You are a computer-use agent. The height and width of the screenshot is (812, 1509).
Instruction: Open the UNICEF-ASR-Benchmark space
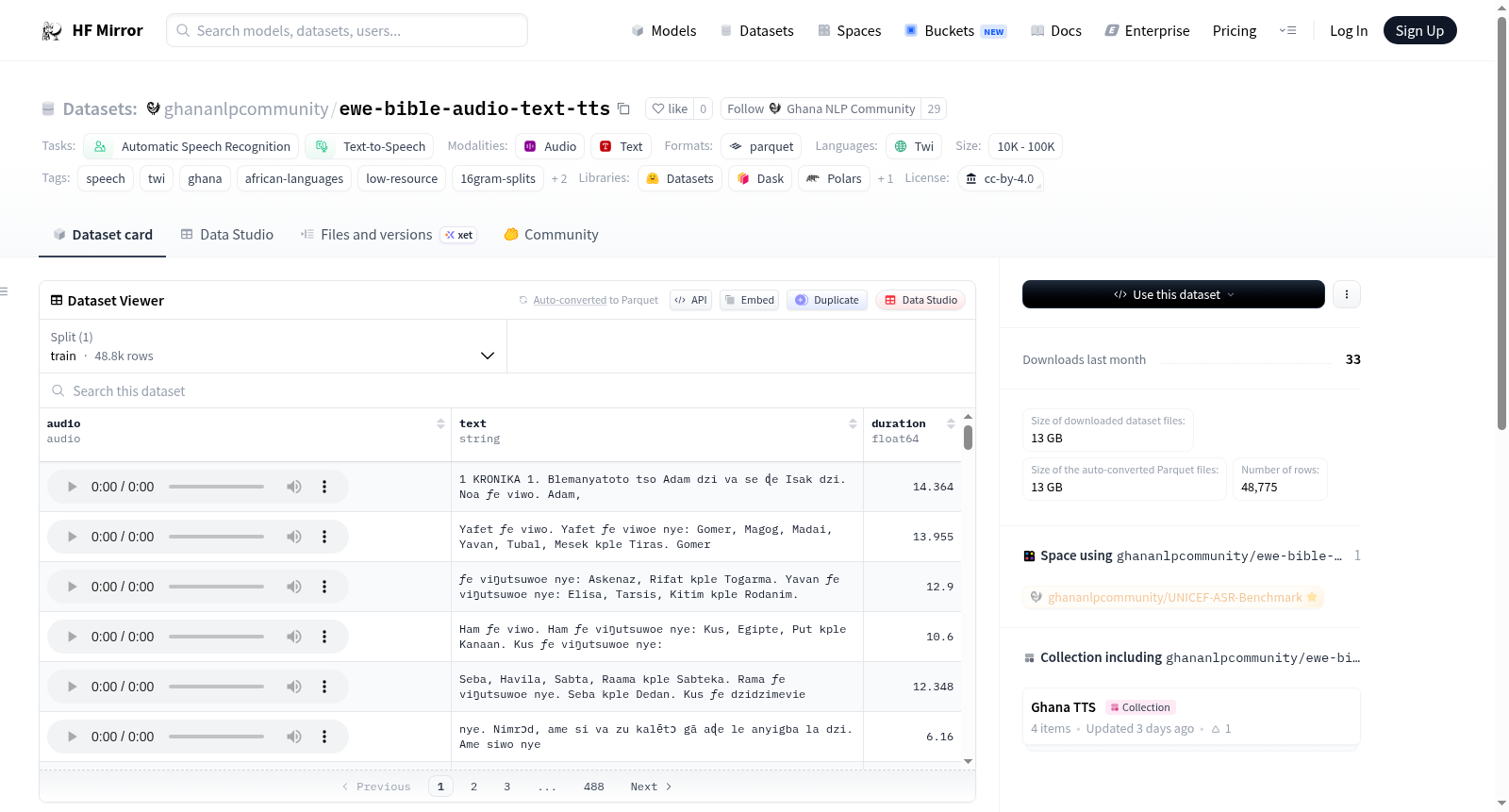pyautogui.click(x=1174, y=597)
